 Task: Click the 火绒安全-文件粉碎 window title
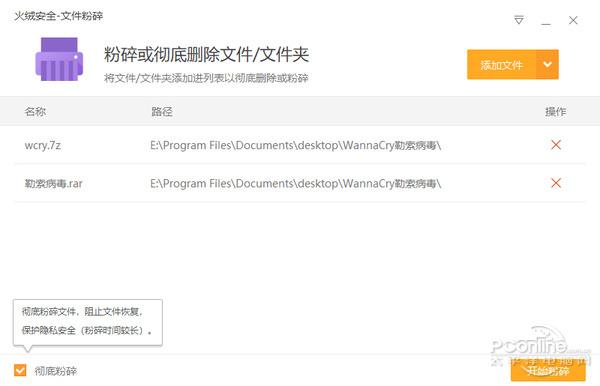(x=59, y=16)
